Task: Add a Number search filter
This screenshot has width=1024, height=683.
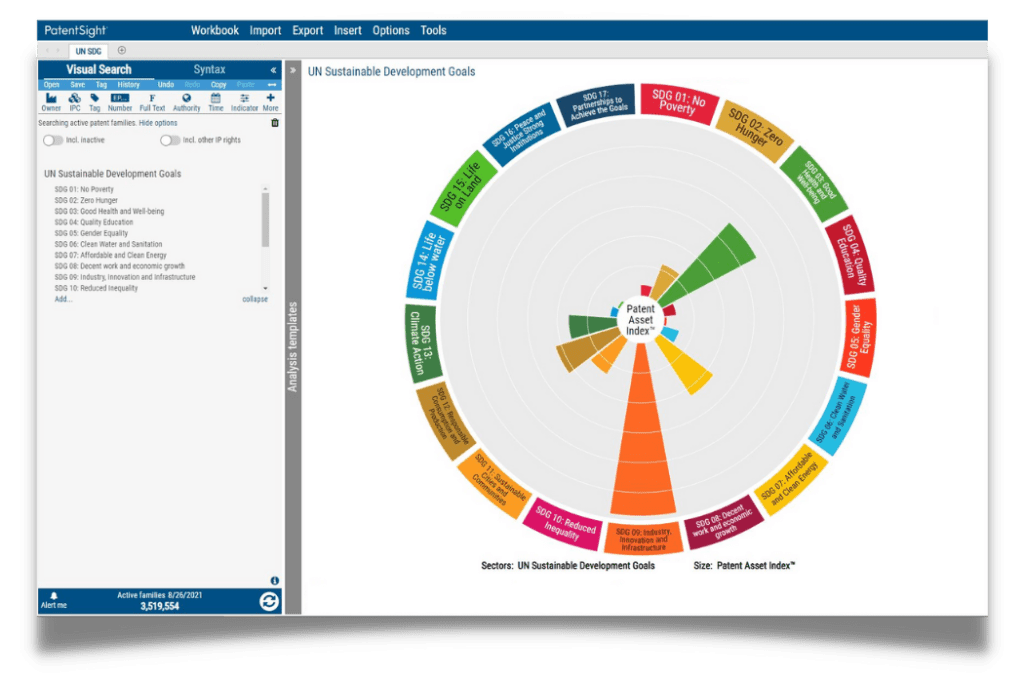Action: pos(120,102)
